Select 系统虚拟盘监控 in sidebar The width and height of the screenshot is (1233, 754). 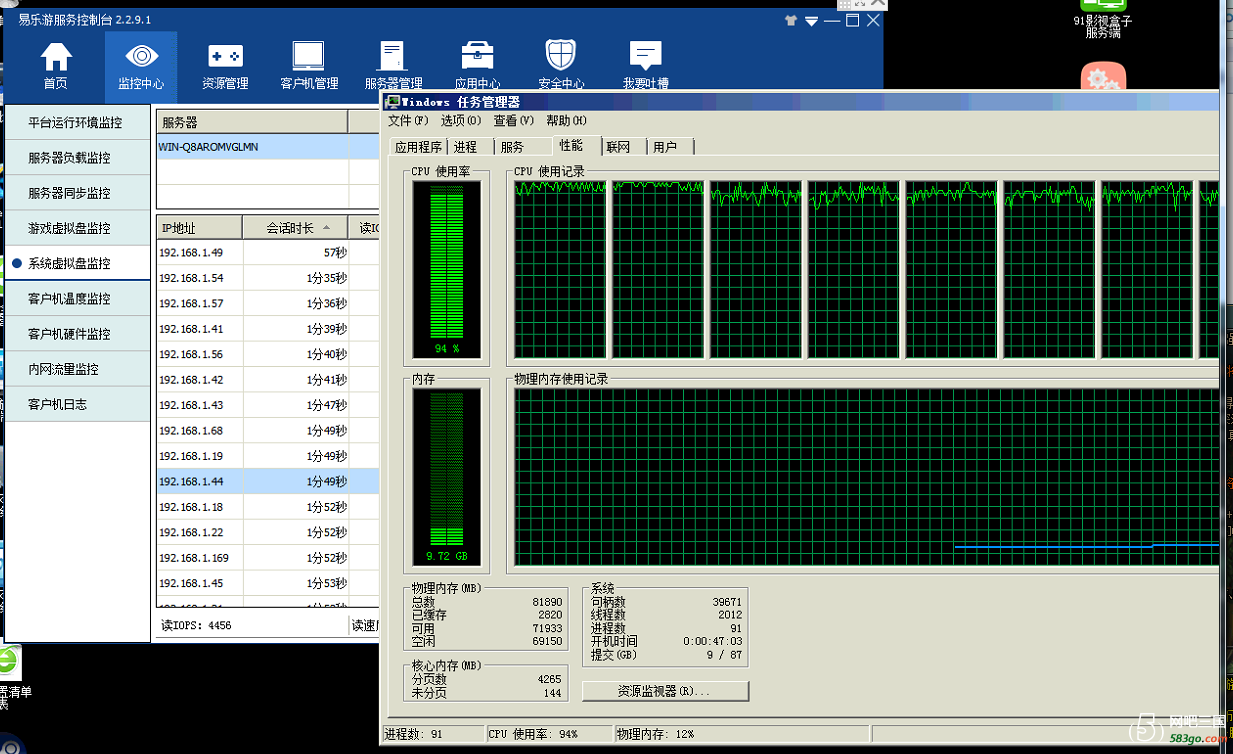point(77,263)
